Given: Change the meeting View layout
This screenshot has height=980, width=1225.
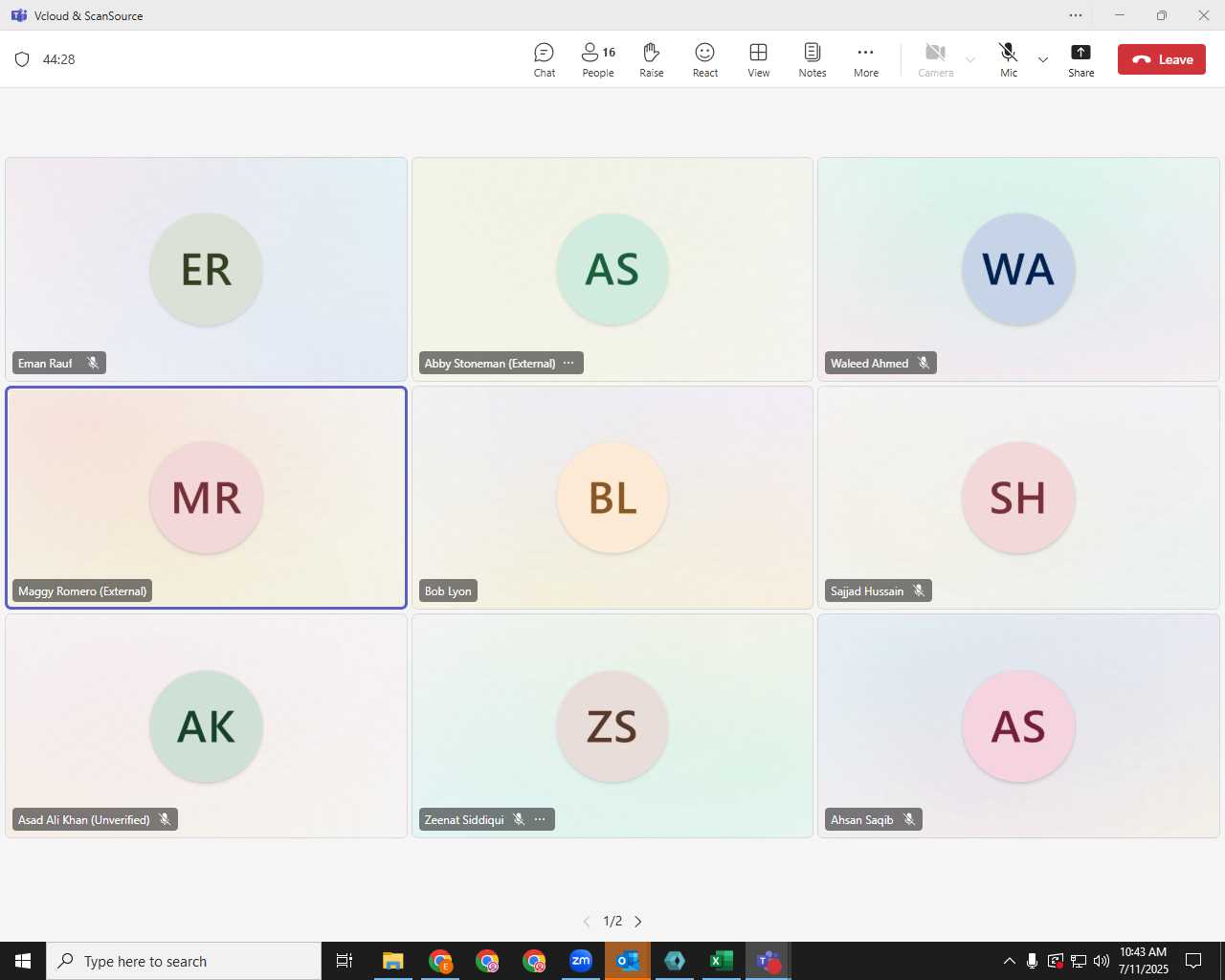Looking at the screenshot, I should tap(759, 59).
